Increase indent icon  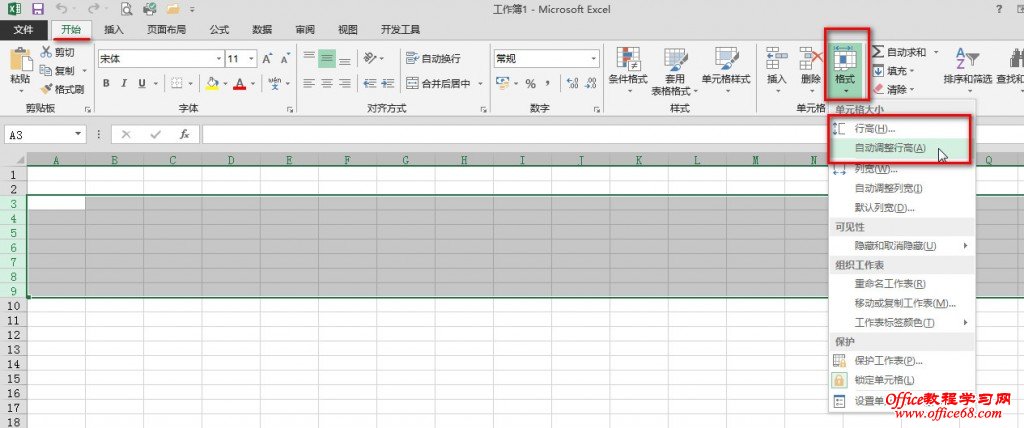tap(389, 84)
